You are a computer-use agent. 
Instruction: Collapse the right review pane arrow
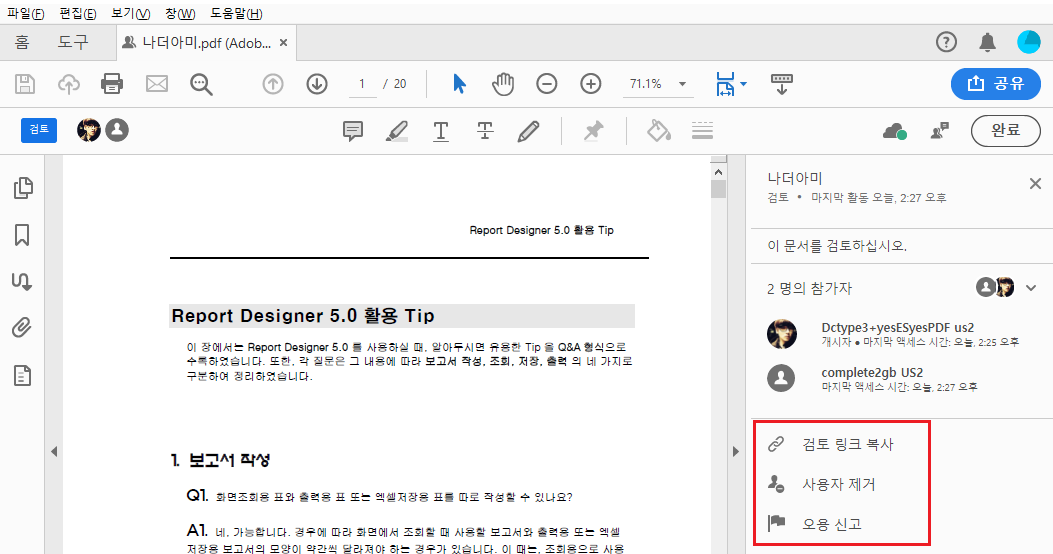[x=735, y=452]
